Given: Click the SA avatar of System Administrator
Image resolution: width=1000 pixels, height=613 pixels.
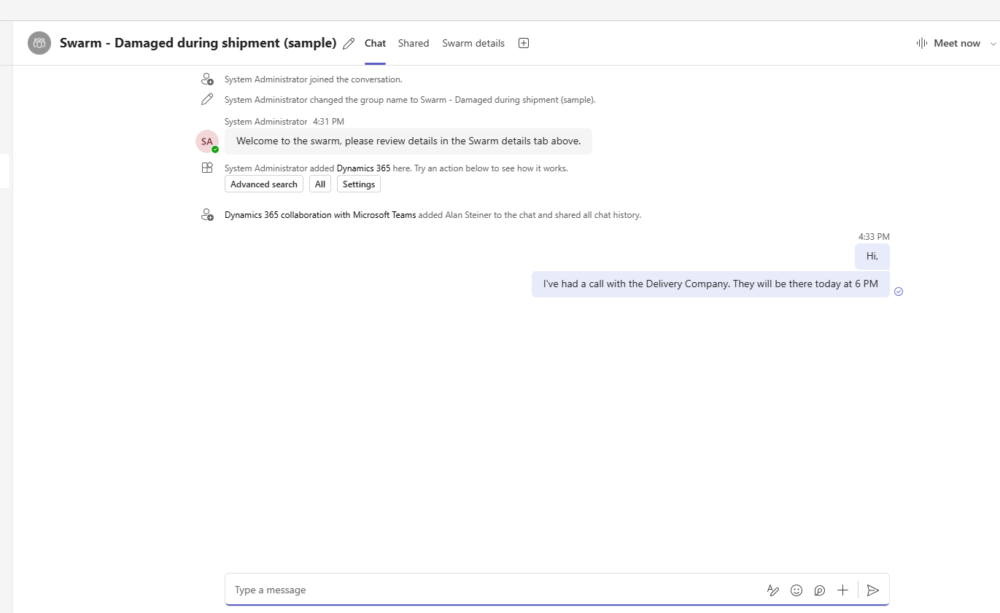Looking at the screenshot, I should point(207,141).
